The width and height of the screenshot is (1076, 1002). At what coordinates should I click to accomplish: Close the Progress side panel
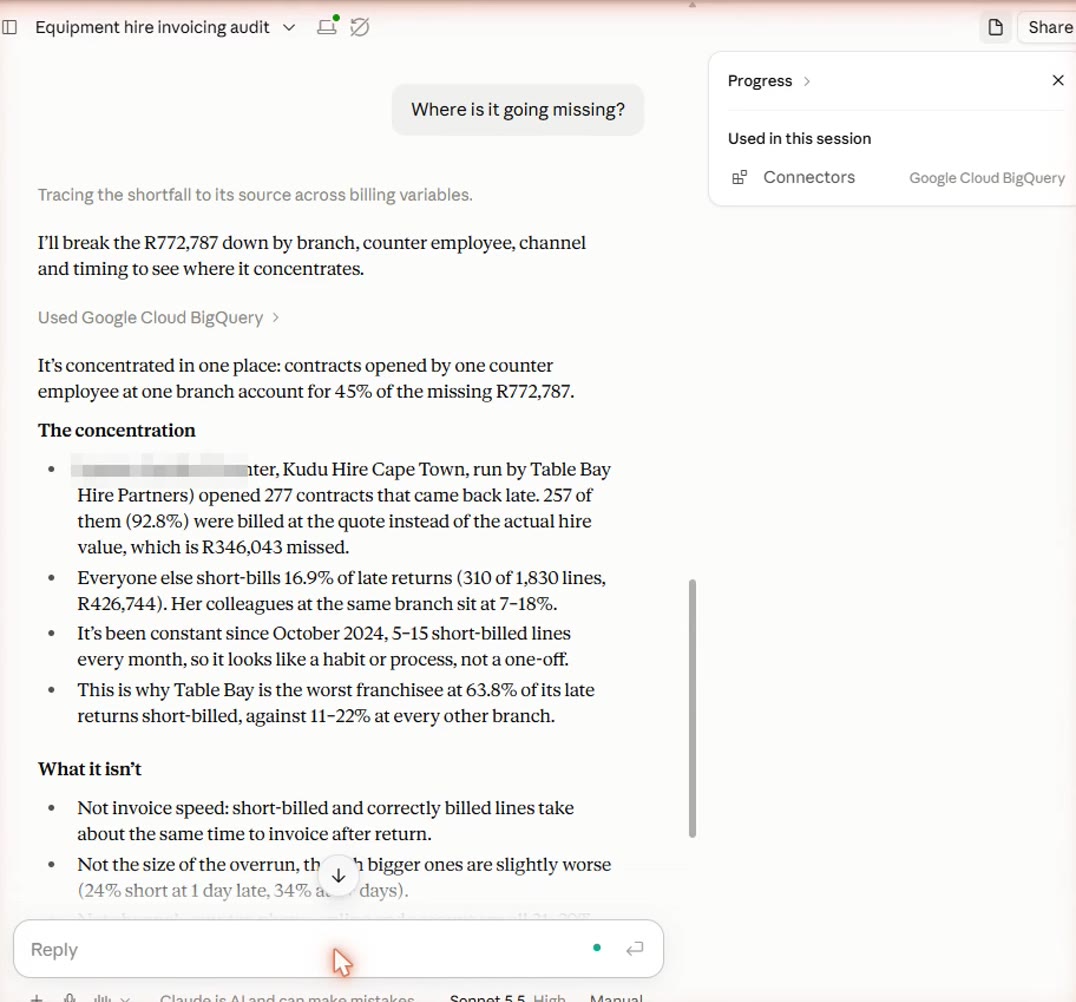[x=1057, y=80]
